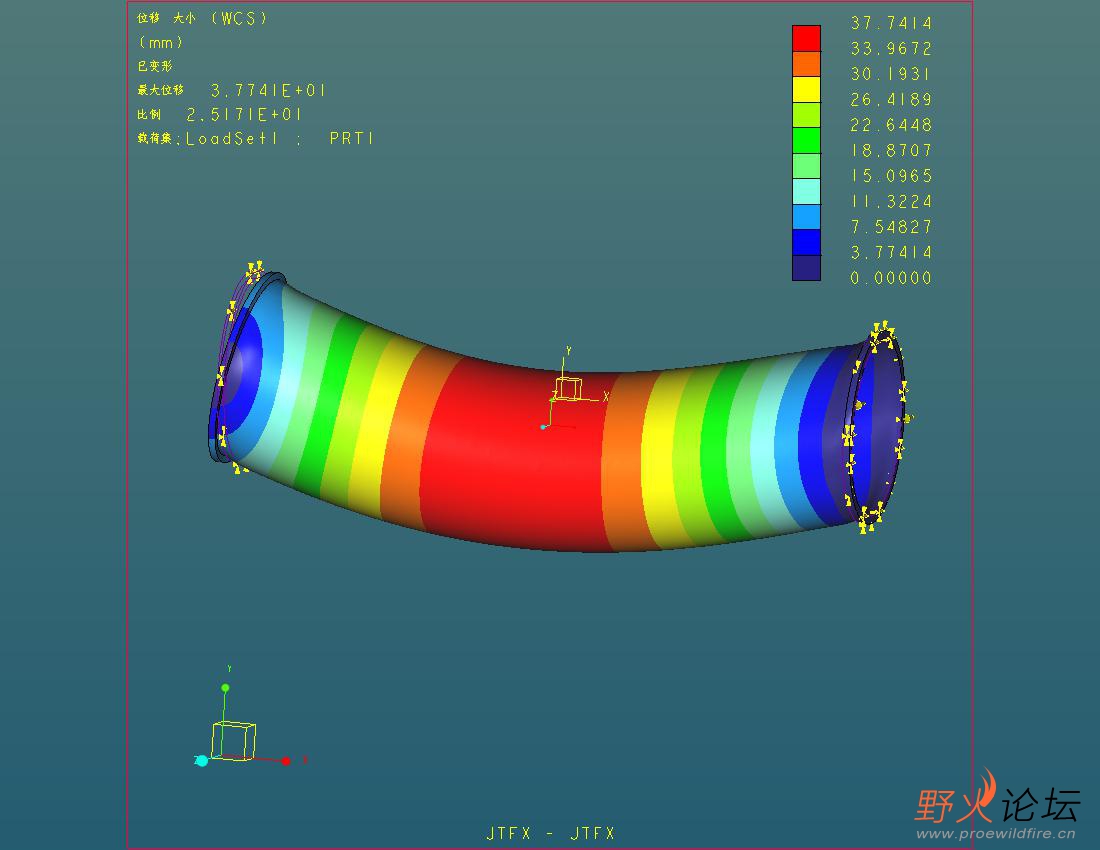Image resolution: width=1100 pixels, height=850 pixels.
Task: Click the blue legend swatch beside 7.54827
Action: tap(806, 243)
